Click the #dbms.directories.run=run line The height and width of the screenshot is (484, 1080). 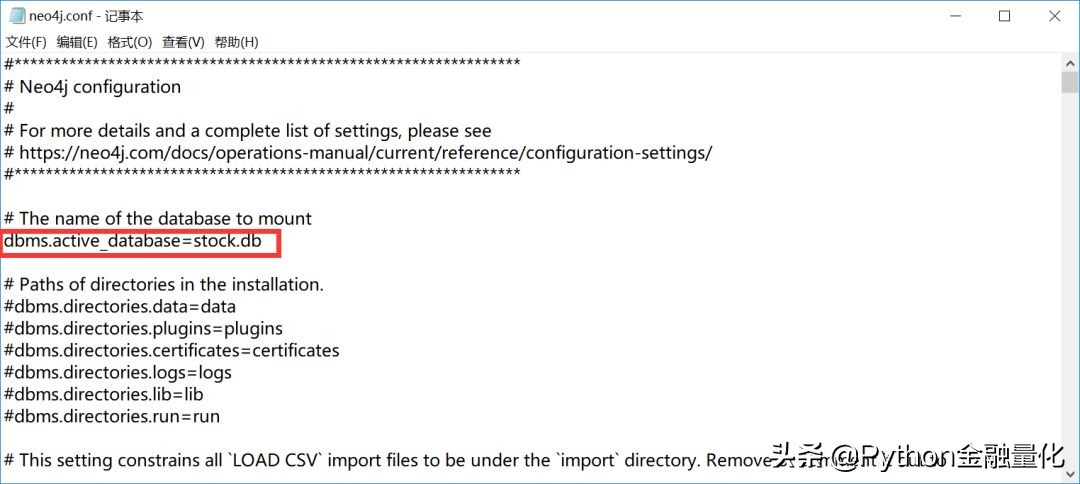click(x=112, y=416)
